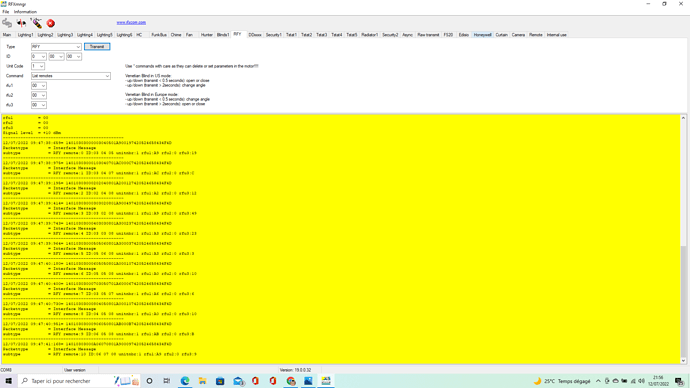Click the Version status bar text

[295, 370]
